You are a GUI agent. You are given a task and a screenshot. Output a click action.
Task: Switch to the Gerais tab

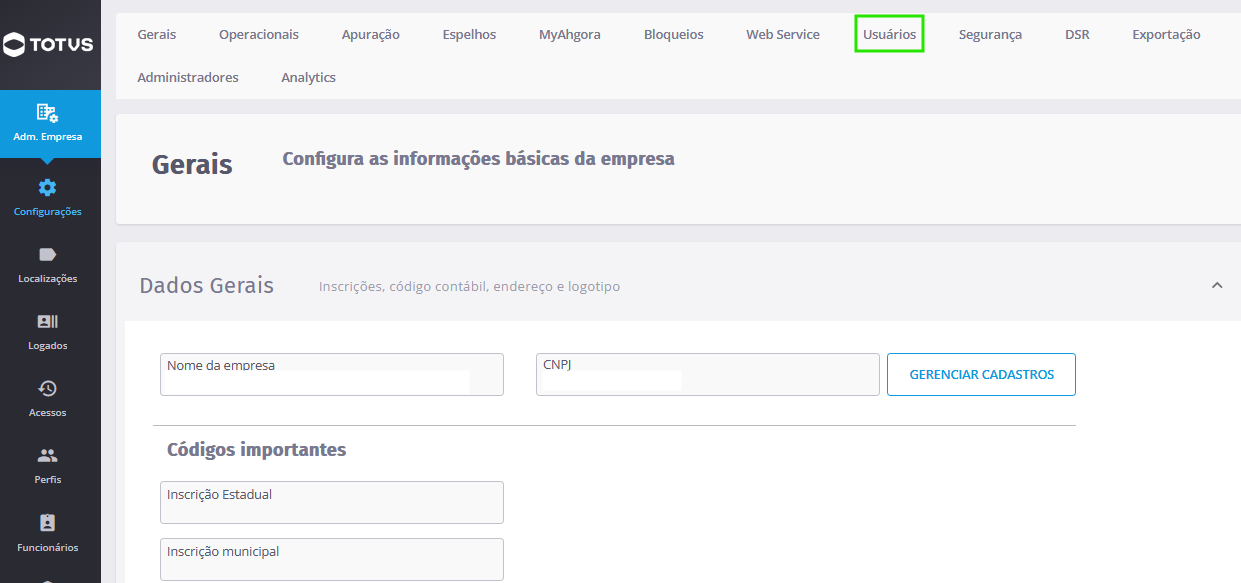click(157, 34)
